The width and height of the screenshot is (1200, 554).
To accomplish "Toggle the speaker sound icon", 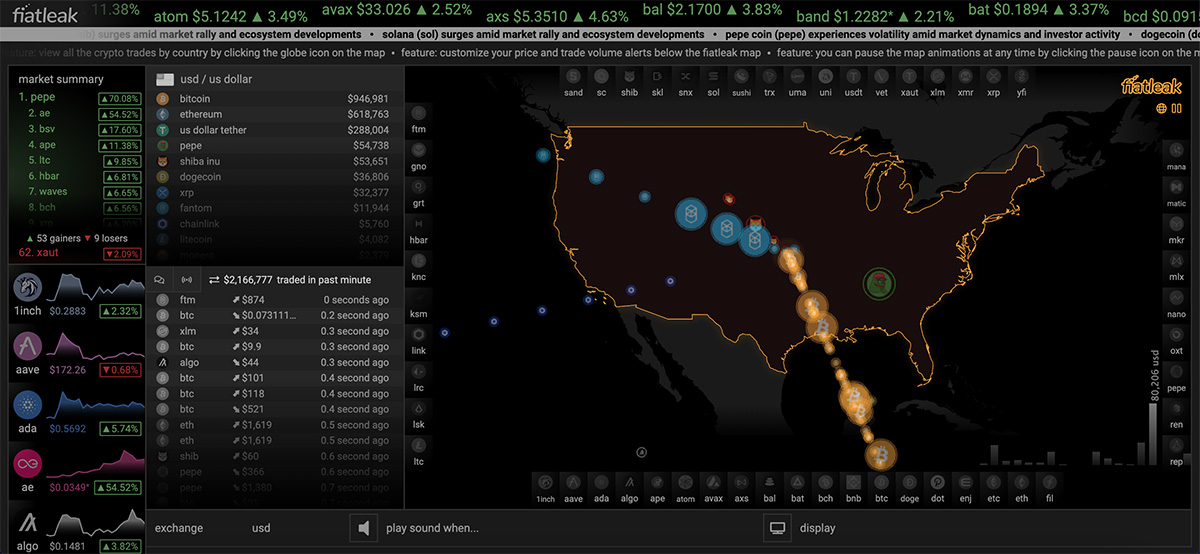I will coord(364,527).
